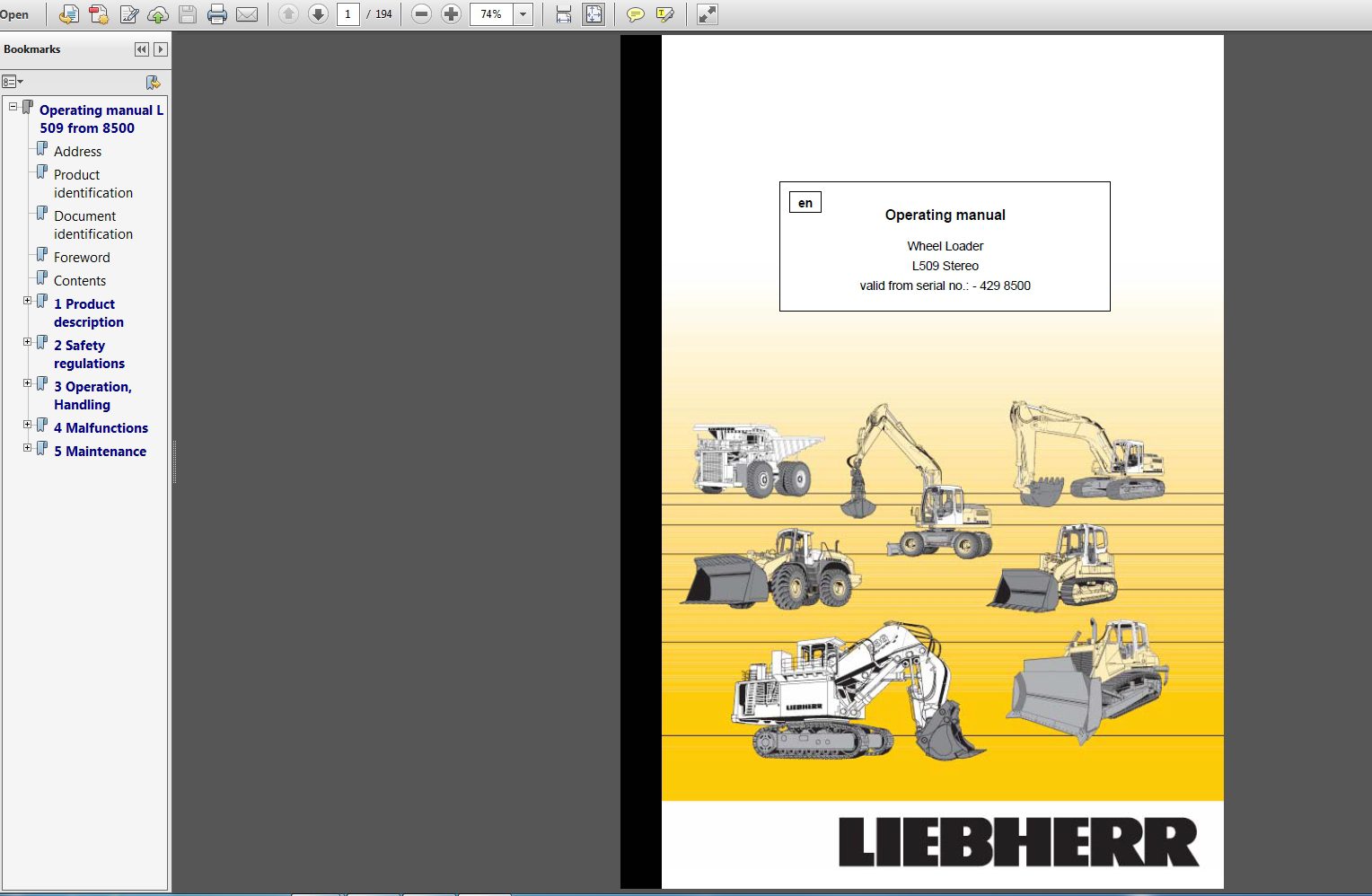The width and height of the screenshot is (1372, 896).
Task: Select the fit one full page icon
Action: (594, 14)
